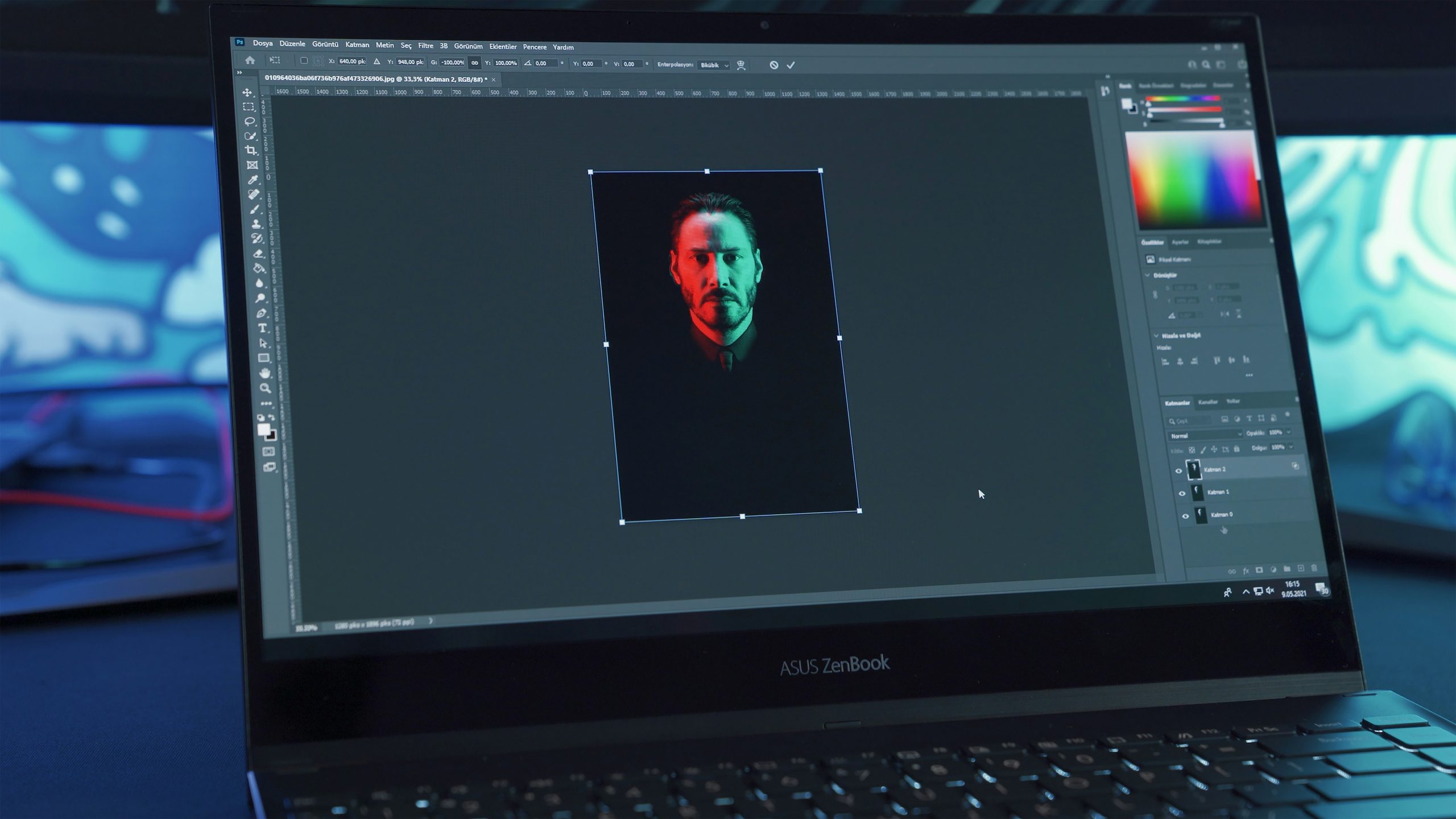Open the Katman menu

[356, 47]
